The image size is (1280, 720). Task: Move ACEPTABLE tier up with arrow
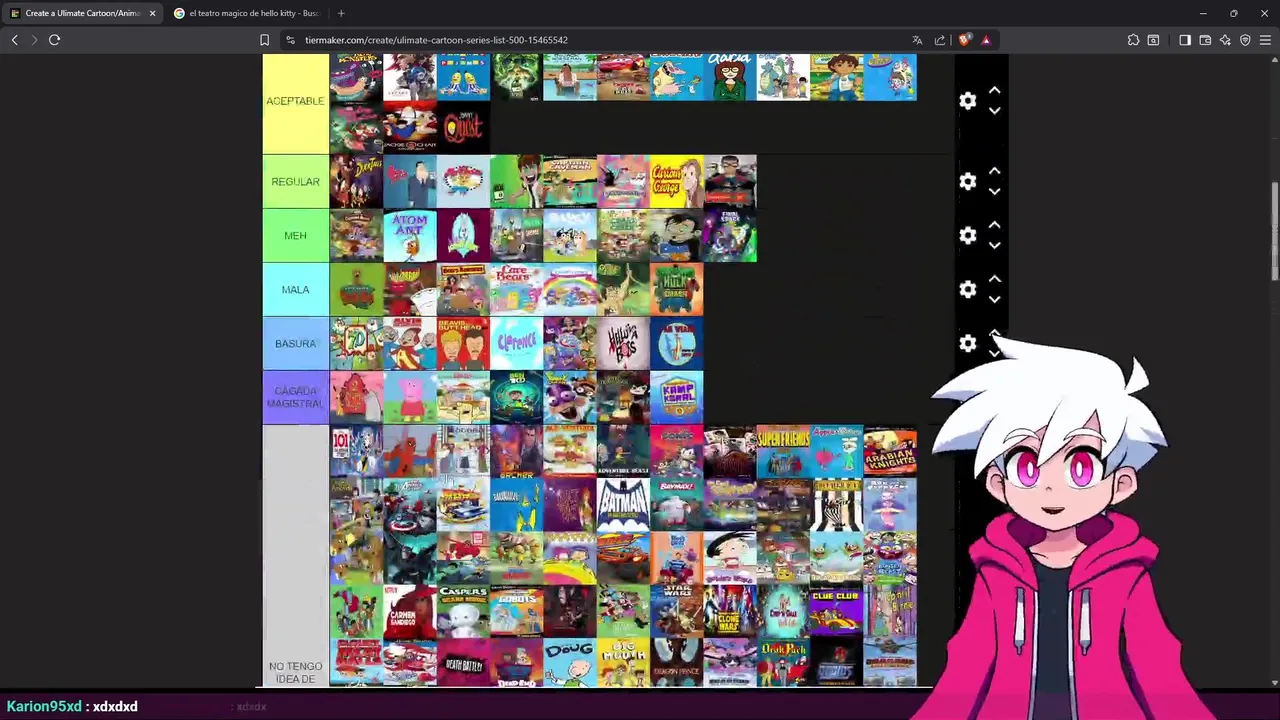coord(994,90)
